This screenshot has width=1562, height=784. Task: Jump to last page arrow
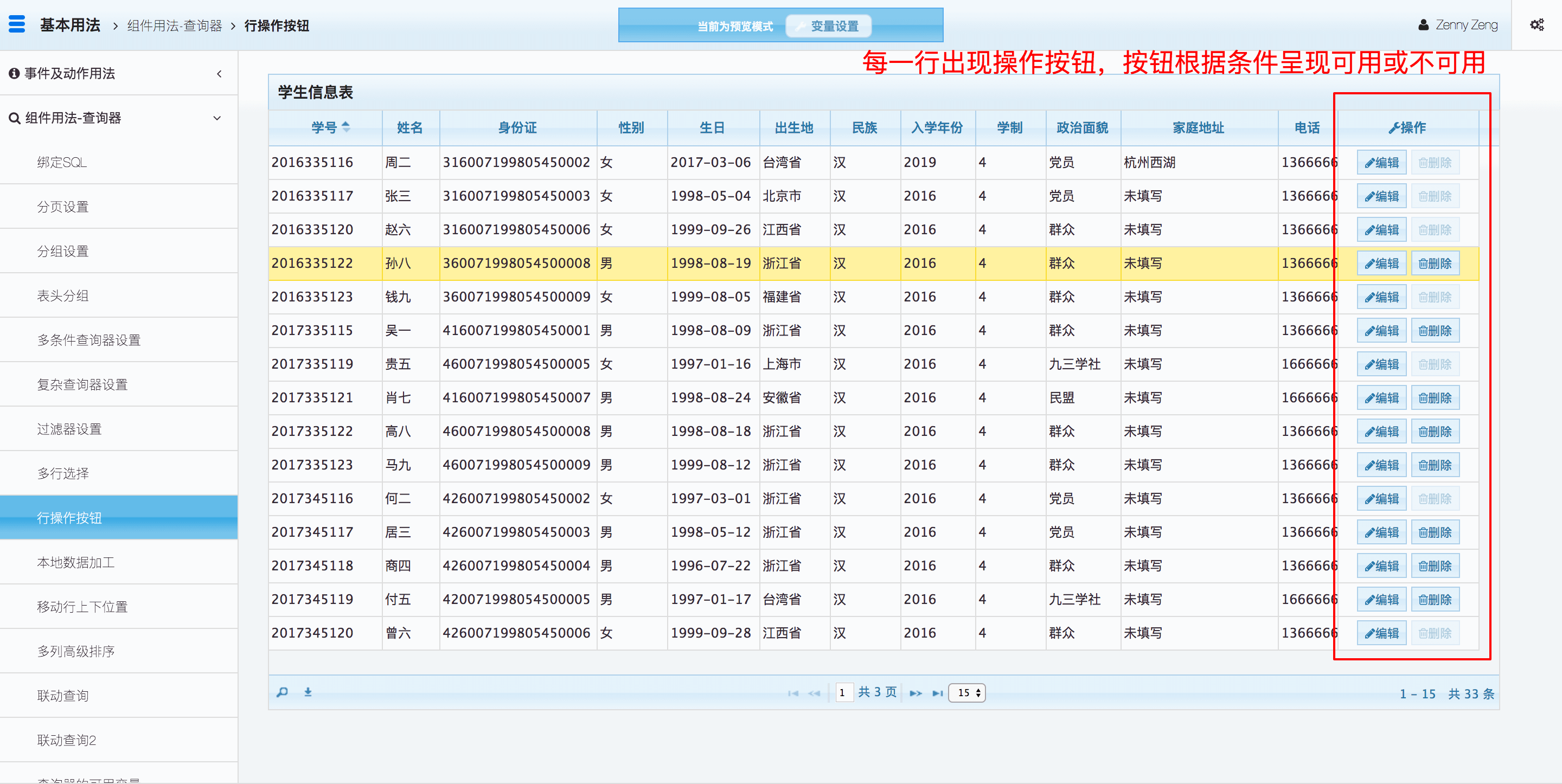coord(937,693)
